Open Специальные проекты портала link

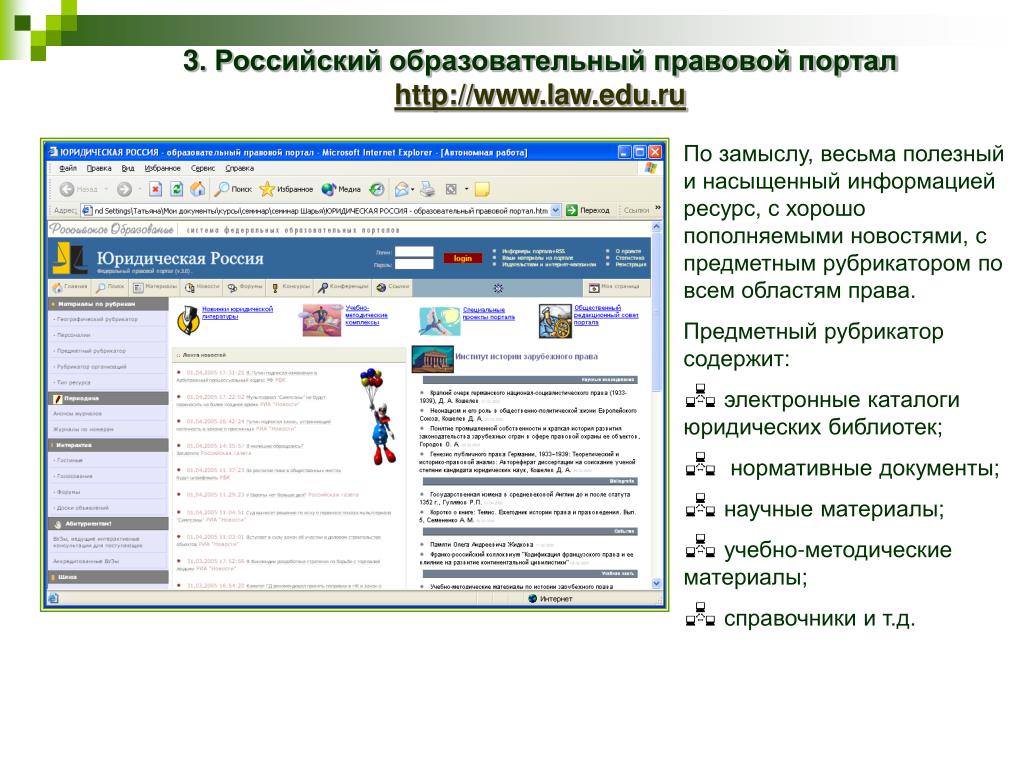point(488,313)
